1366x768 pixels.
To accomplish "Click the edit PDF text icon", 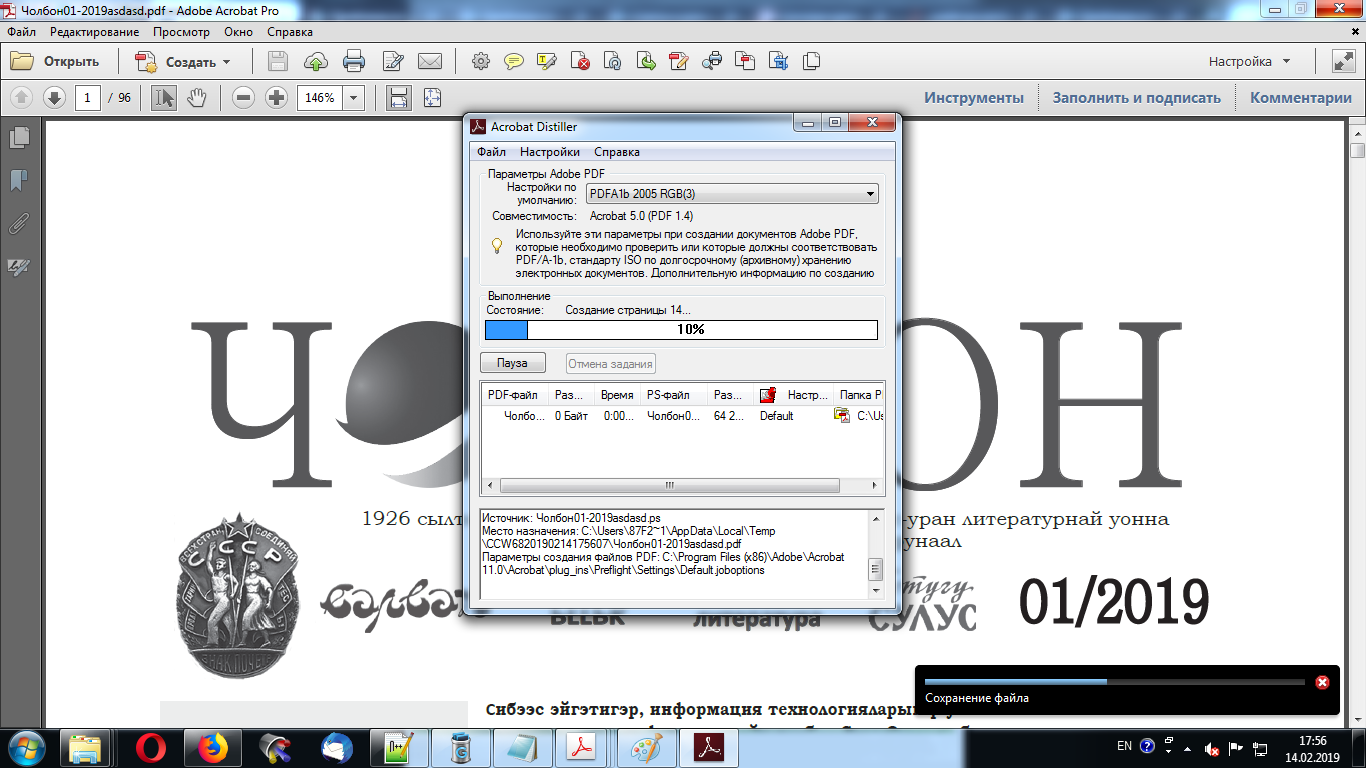I will 679,62.
